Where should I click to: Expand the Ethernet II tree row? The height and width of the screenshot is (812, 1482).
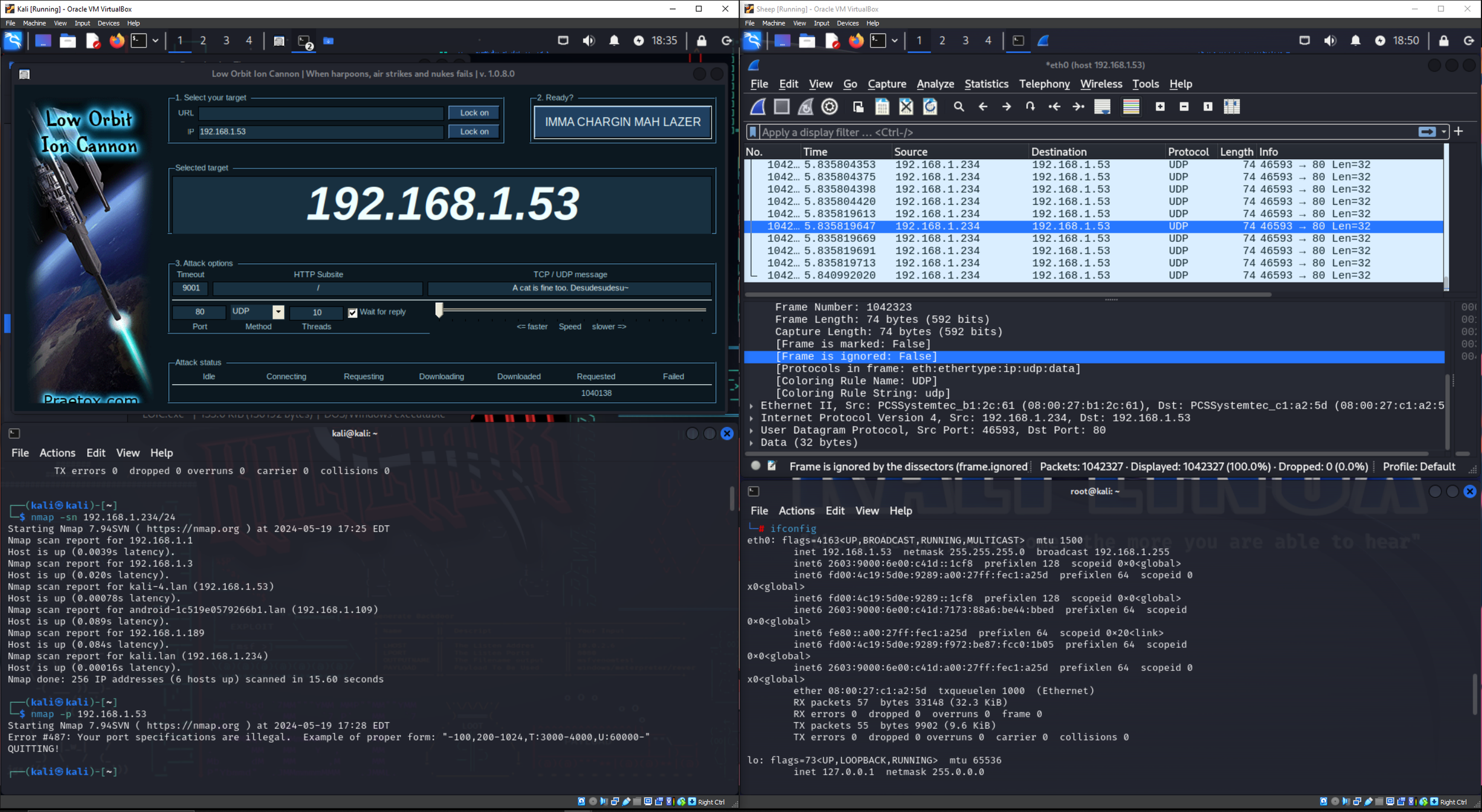pos(752,406)
